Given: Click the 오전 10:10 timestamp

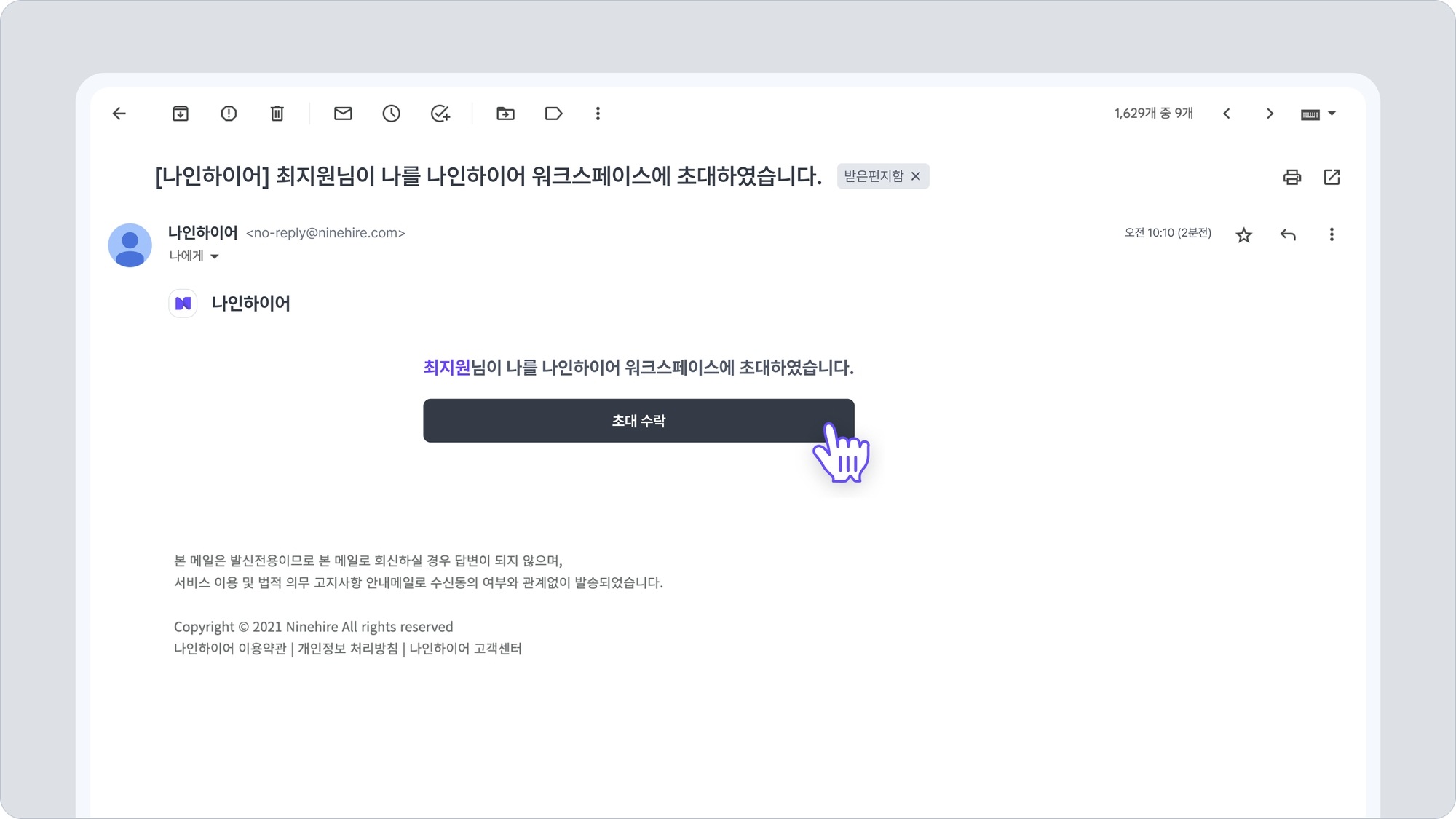Looking at the screenshot, I should [1168, 233].
